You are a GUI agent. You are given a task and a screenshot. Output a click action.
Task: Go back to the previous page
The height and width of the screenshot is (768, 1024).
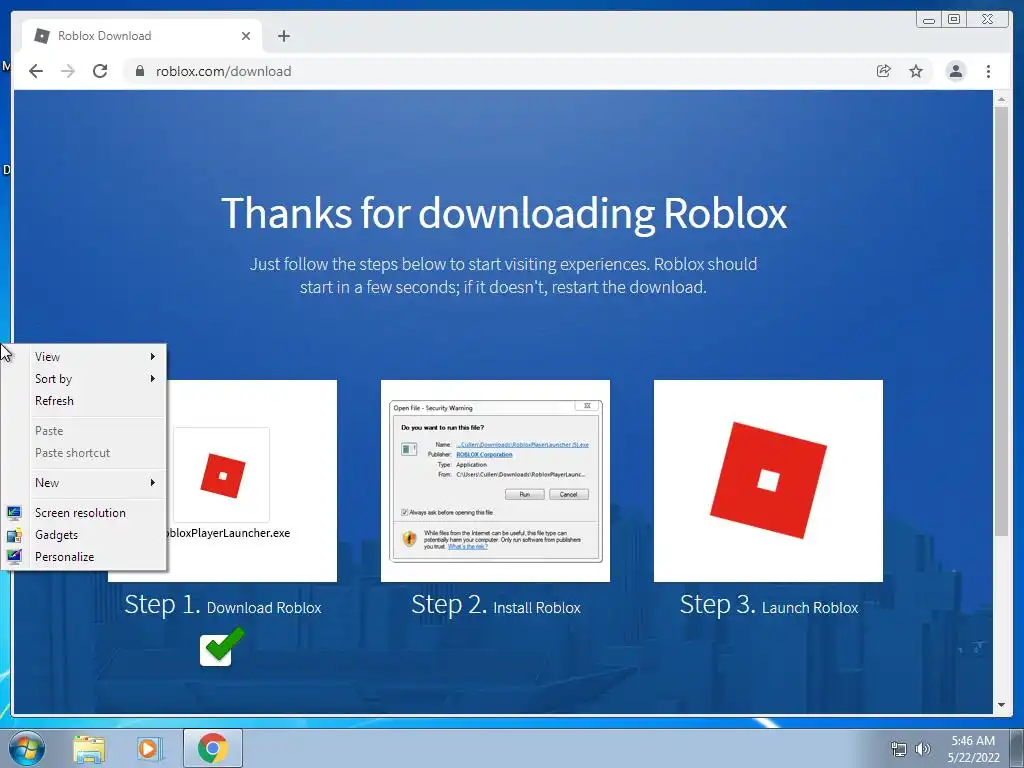(x=36, y=71)
